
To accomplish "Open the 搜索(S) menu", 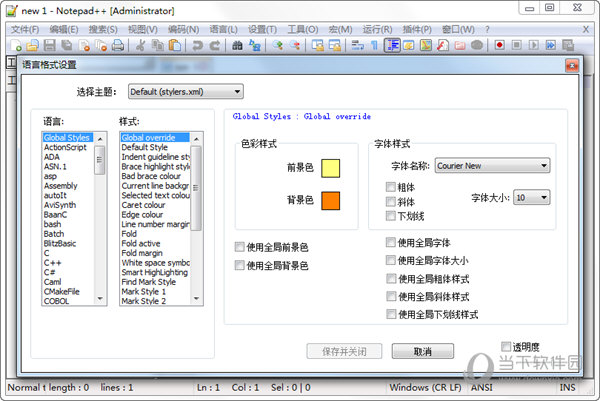I will click(x=103, y=29).
